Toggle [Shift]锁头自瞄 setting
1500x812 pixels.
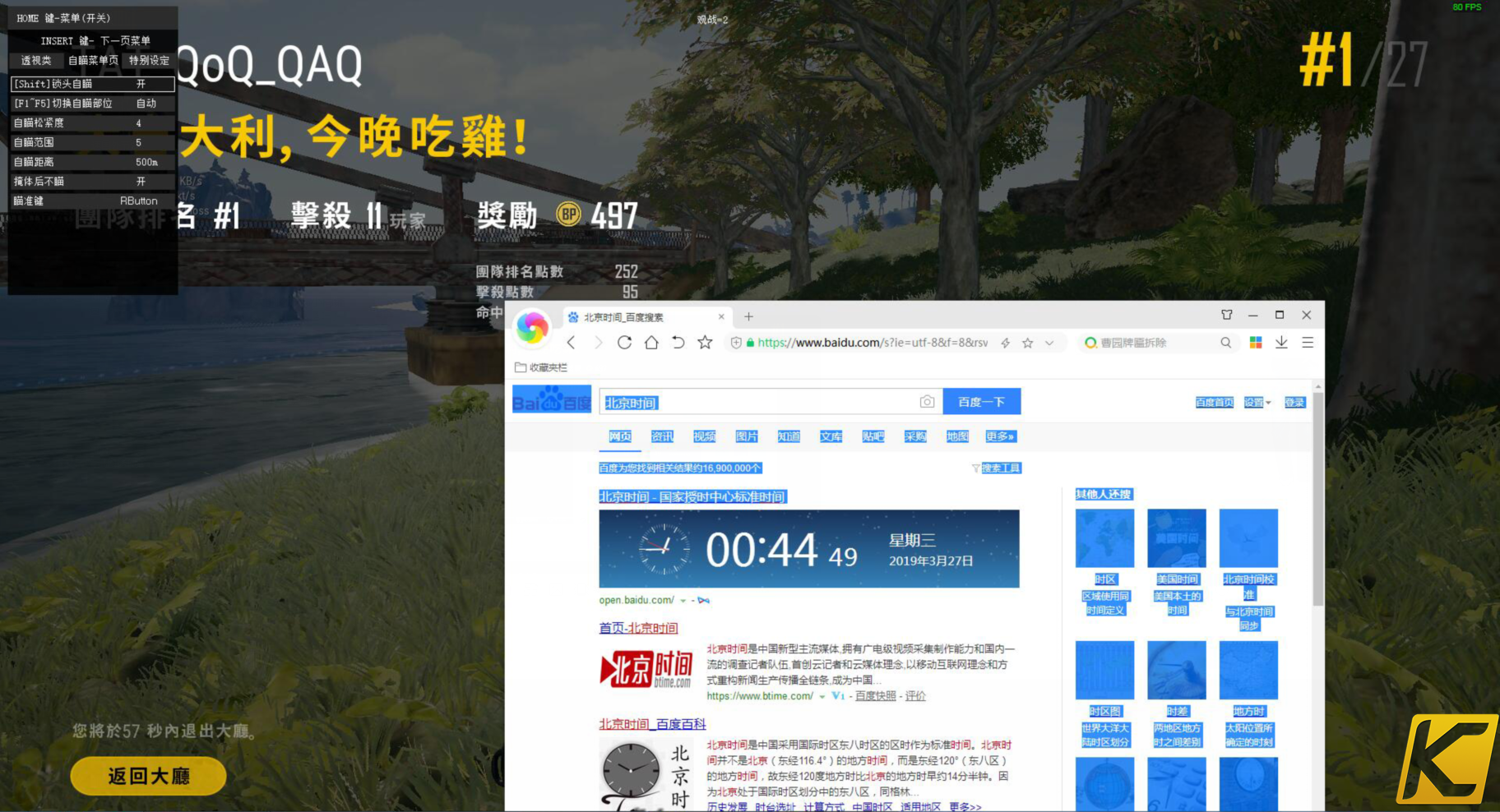tap(92, 84)
